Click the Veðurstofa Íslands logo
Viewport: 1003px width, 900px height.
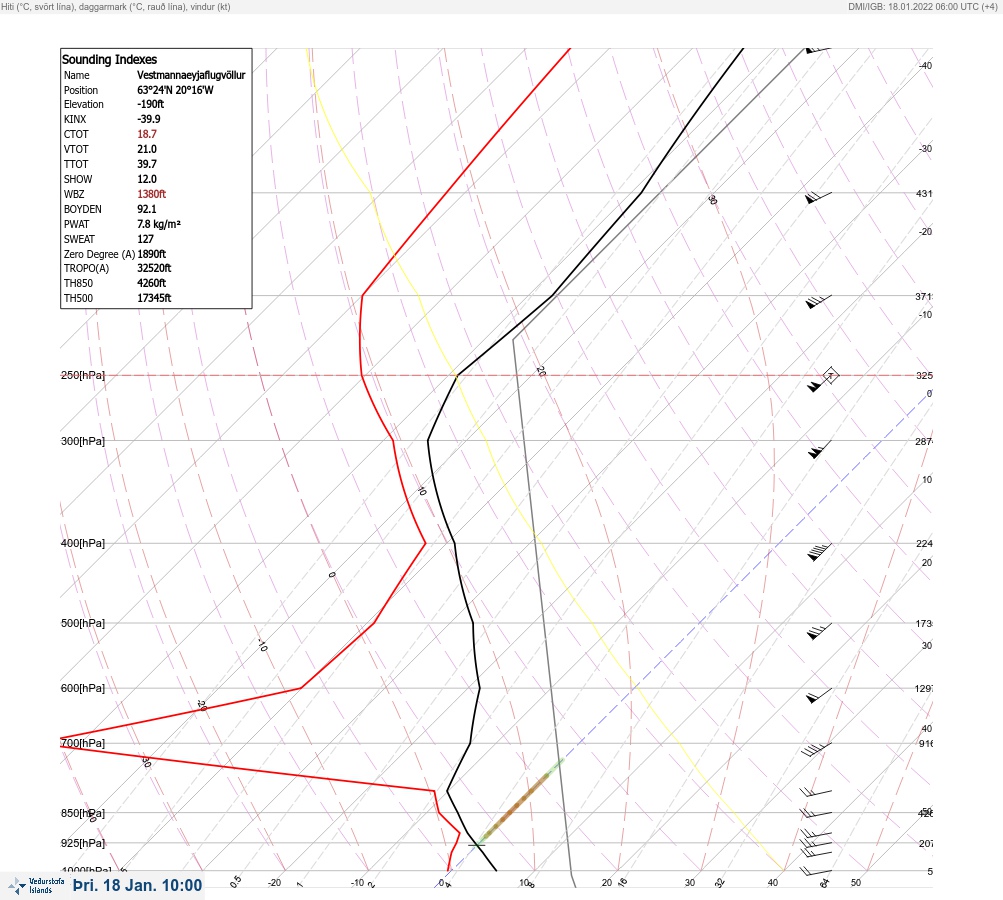pos(36,886)
